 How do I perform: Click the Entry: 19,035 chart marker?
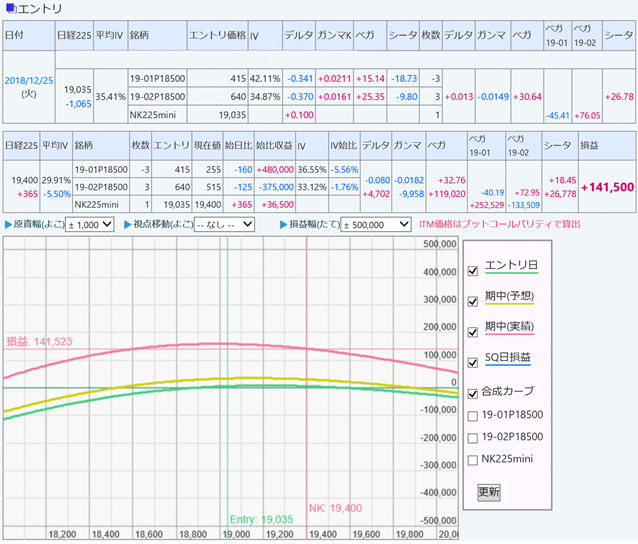click(x=261, y=520)
